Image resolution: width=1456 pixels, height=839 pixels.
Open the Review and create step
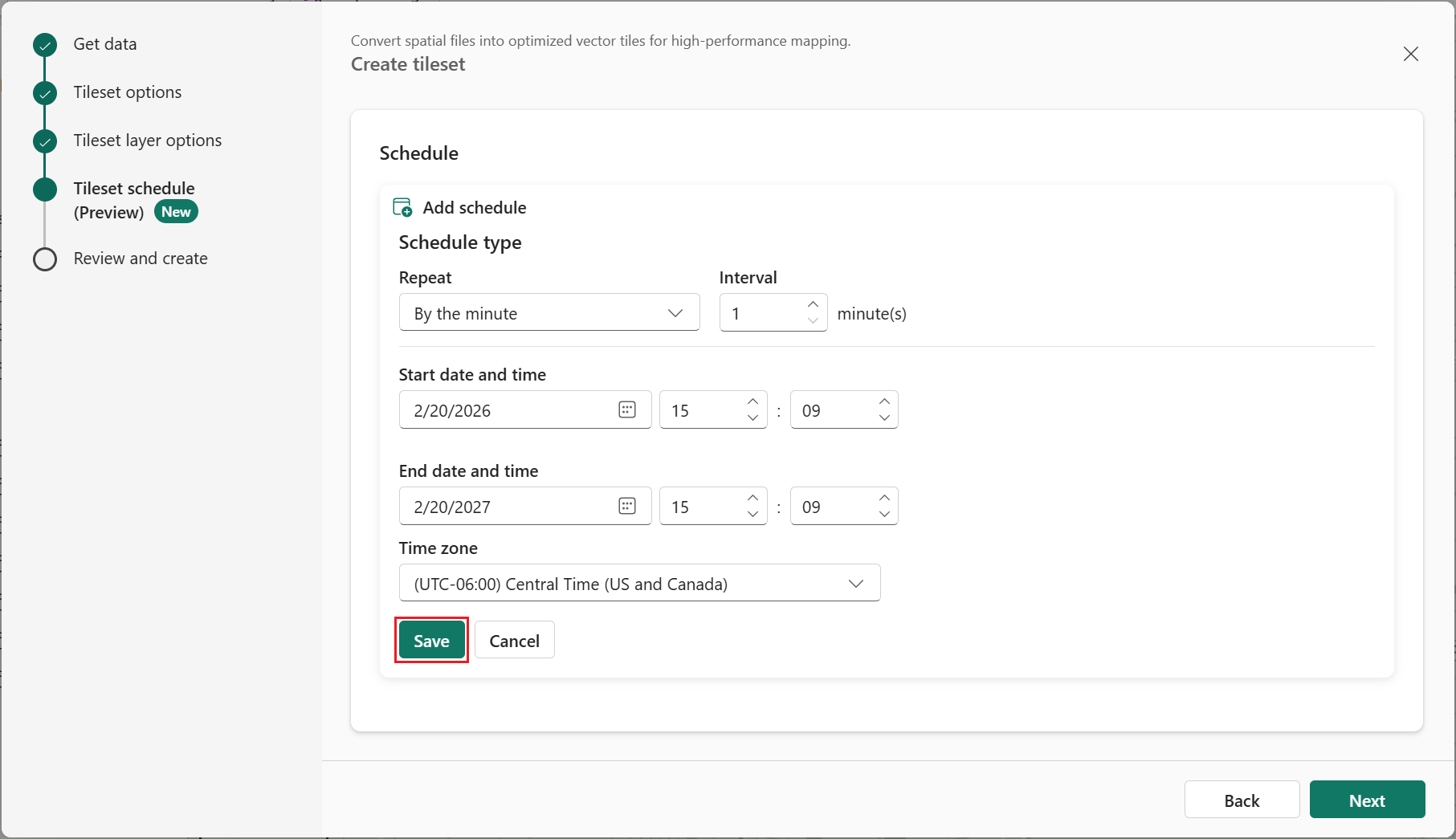click(141, 259)
